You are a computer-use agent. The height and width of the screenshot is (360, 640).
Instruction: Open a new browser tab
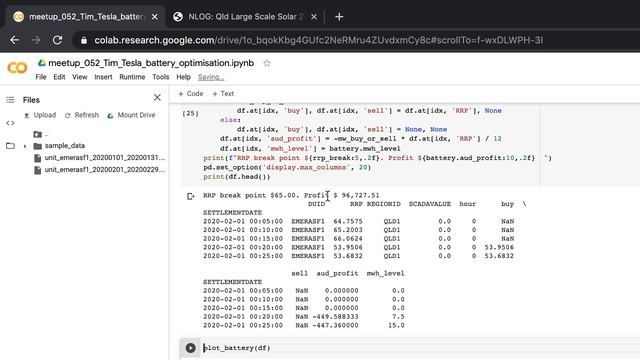coord(339,17)
